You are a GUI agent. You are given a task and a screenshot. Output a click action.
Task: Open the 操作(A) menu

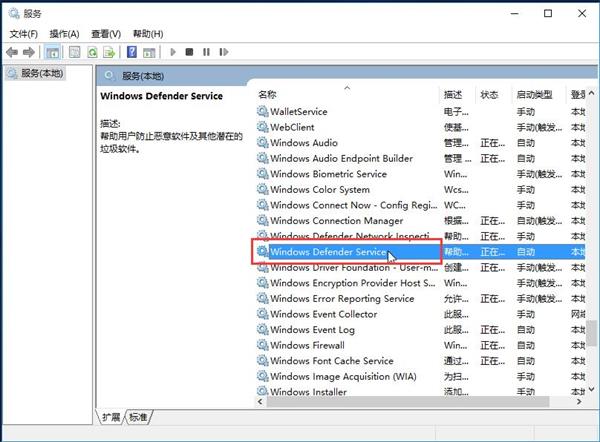pos(64,34)
